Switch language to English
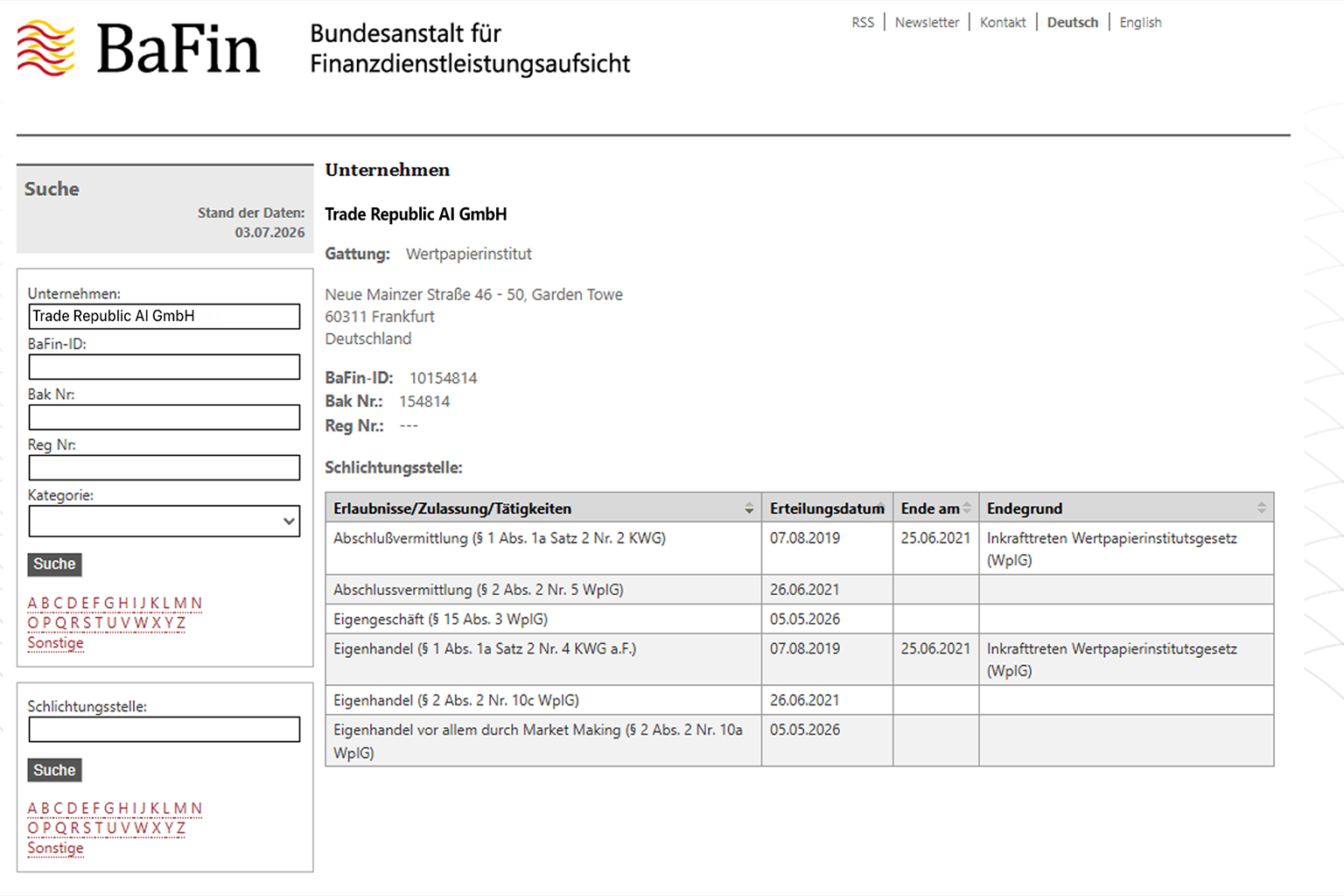Screen dimensions: 1344x896 [1140, 23]
